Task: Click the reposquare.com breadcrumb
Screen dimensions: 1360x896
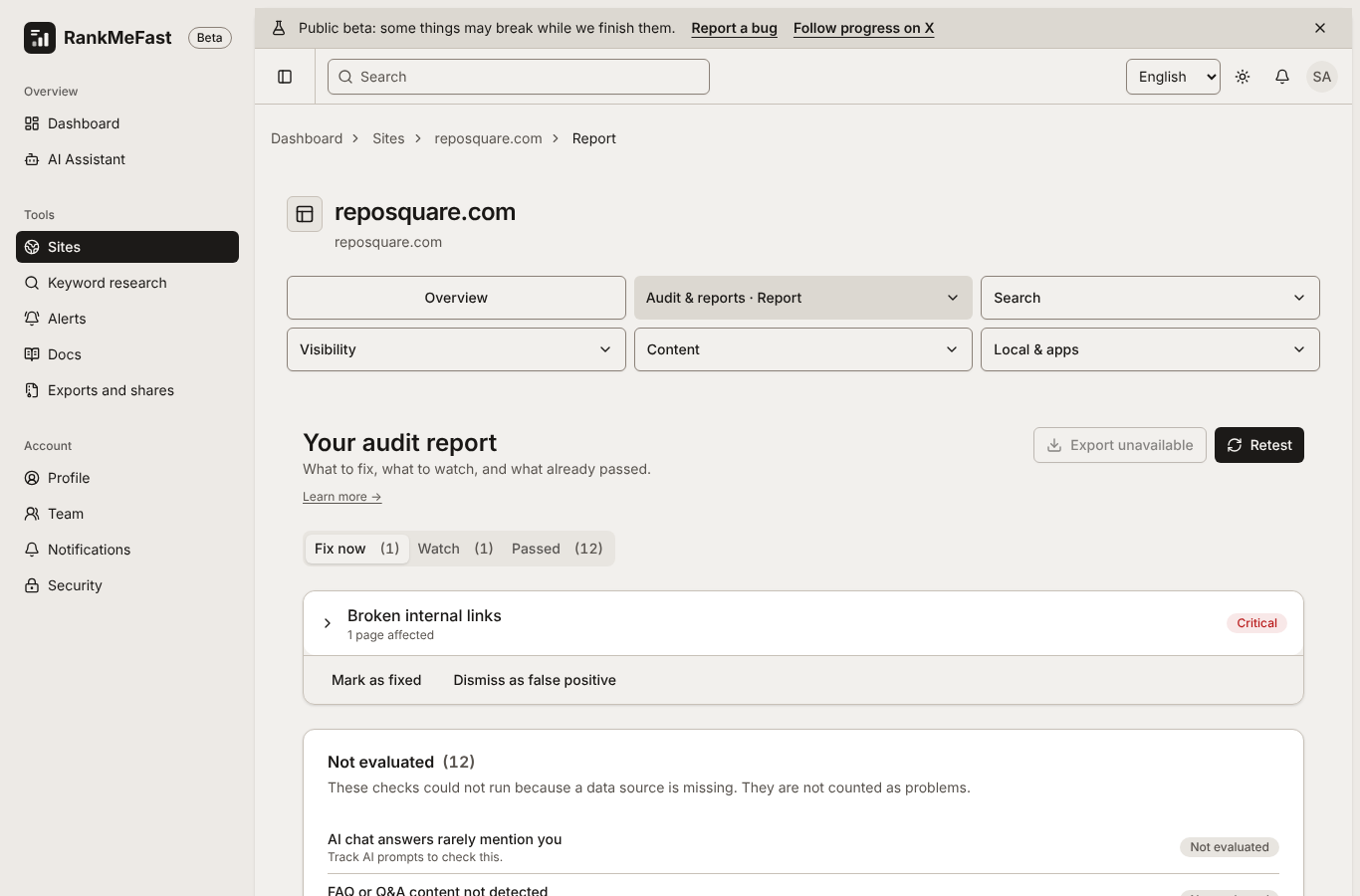Action: 488,138
